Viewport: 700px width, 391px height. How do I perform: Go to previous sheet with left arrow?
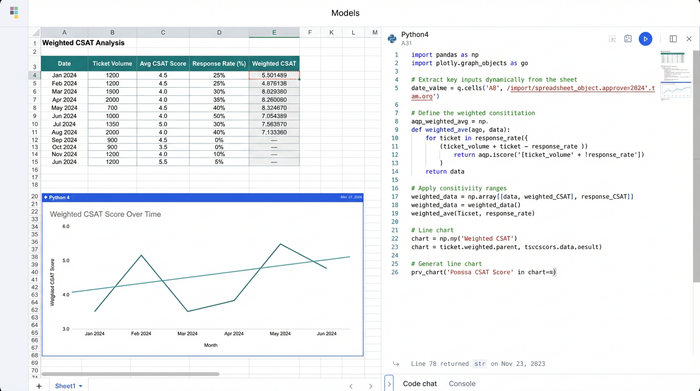pyautogui.click(x=351, y=386)
